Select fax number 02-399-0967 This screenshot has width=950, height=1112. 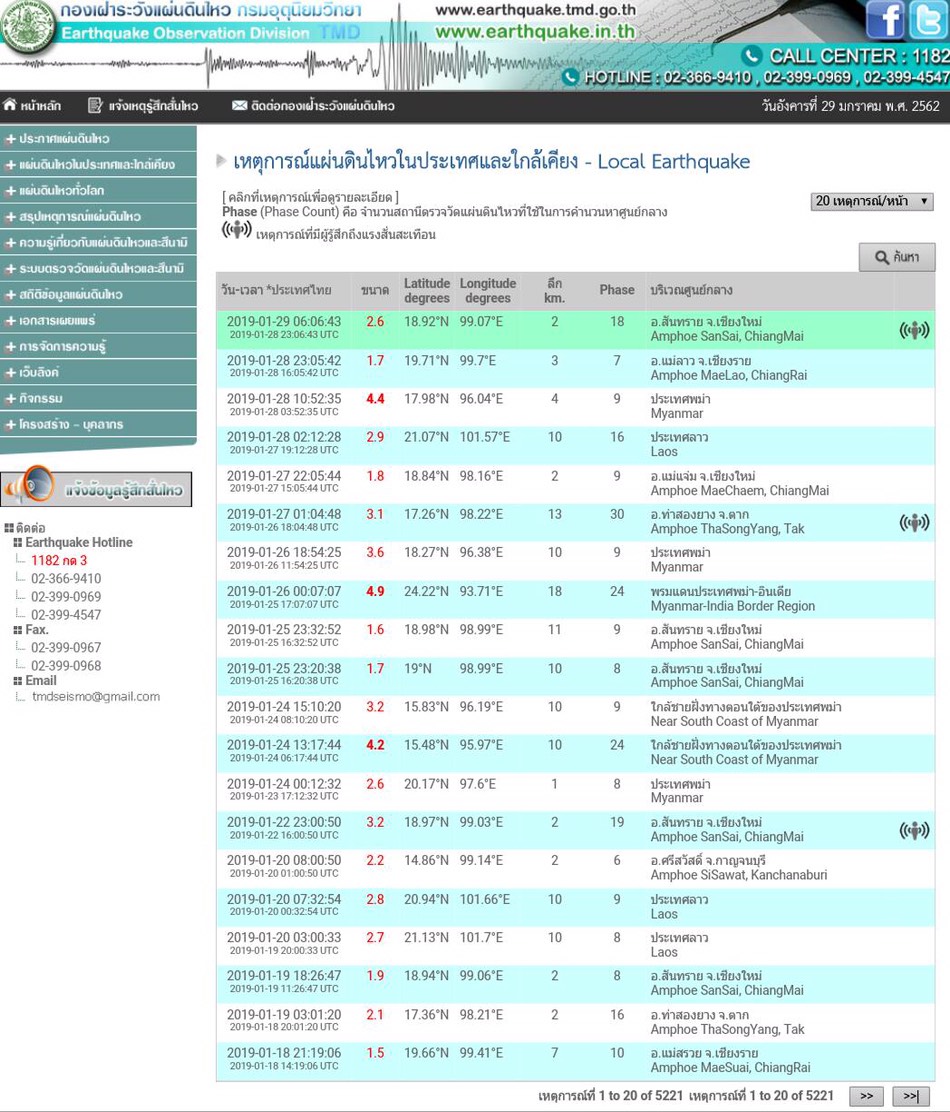pos(66,647)
